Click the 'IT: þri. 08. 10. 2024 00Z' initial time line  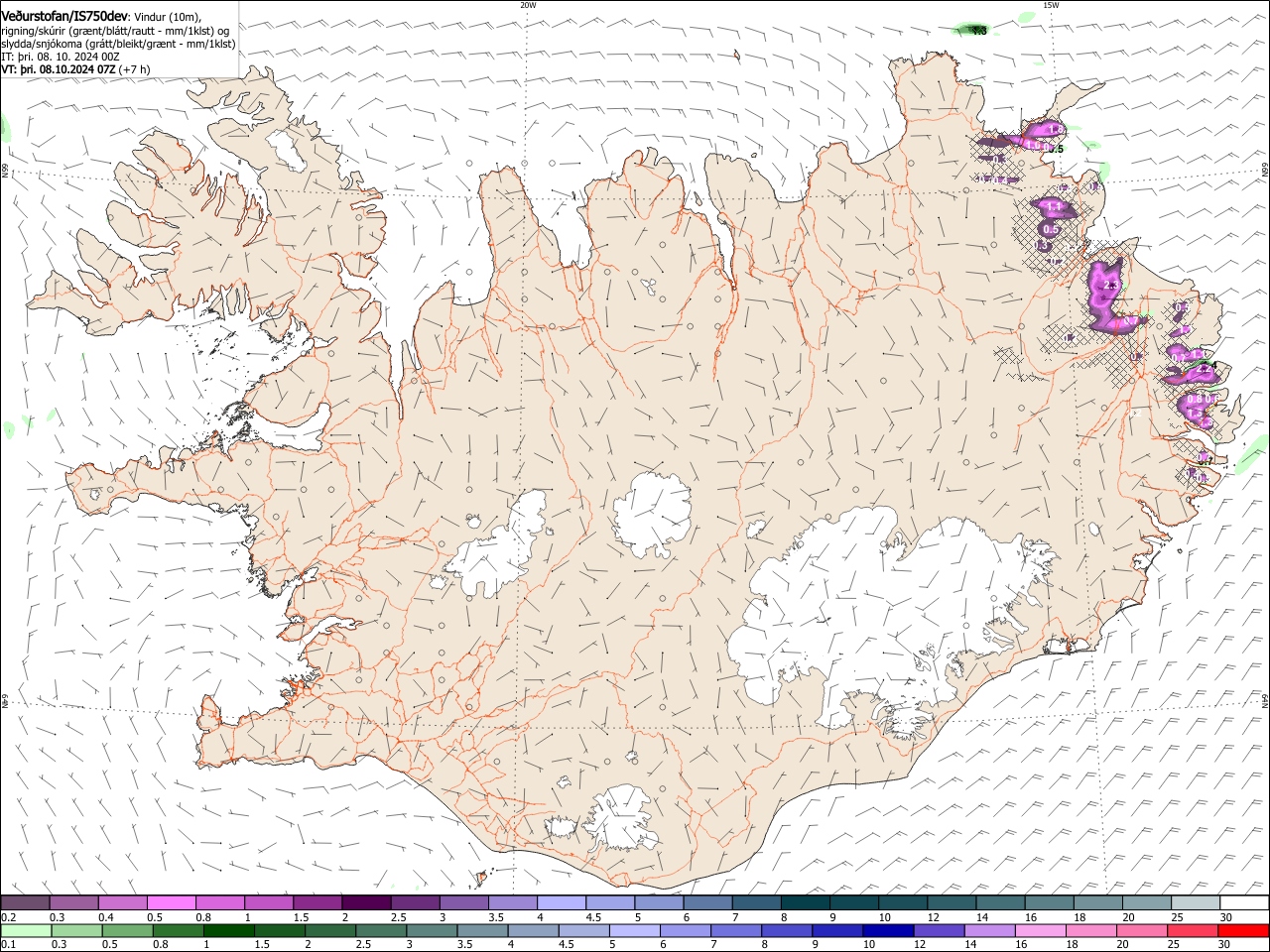pos(60,57)
